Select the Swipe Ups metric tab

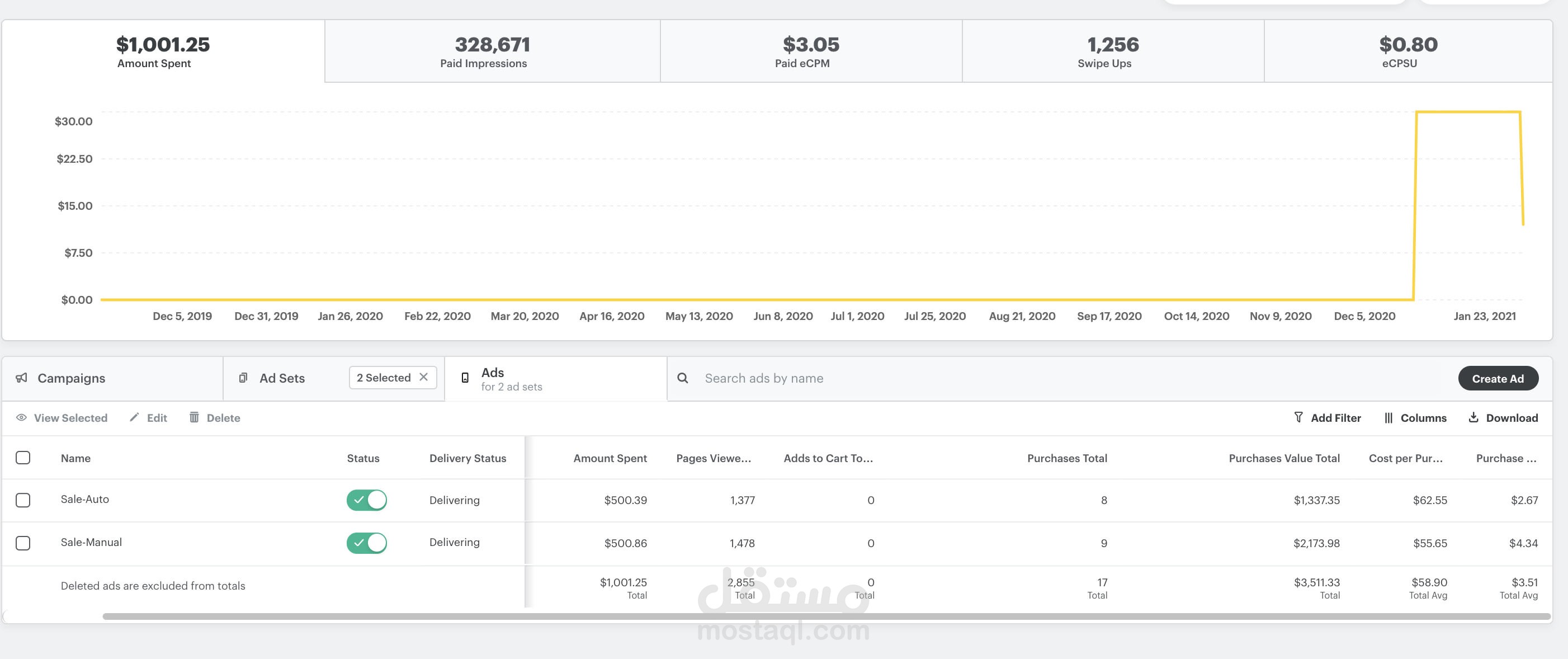[x=1112, y=51]
